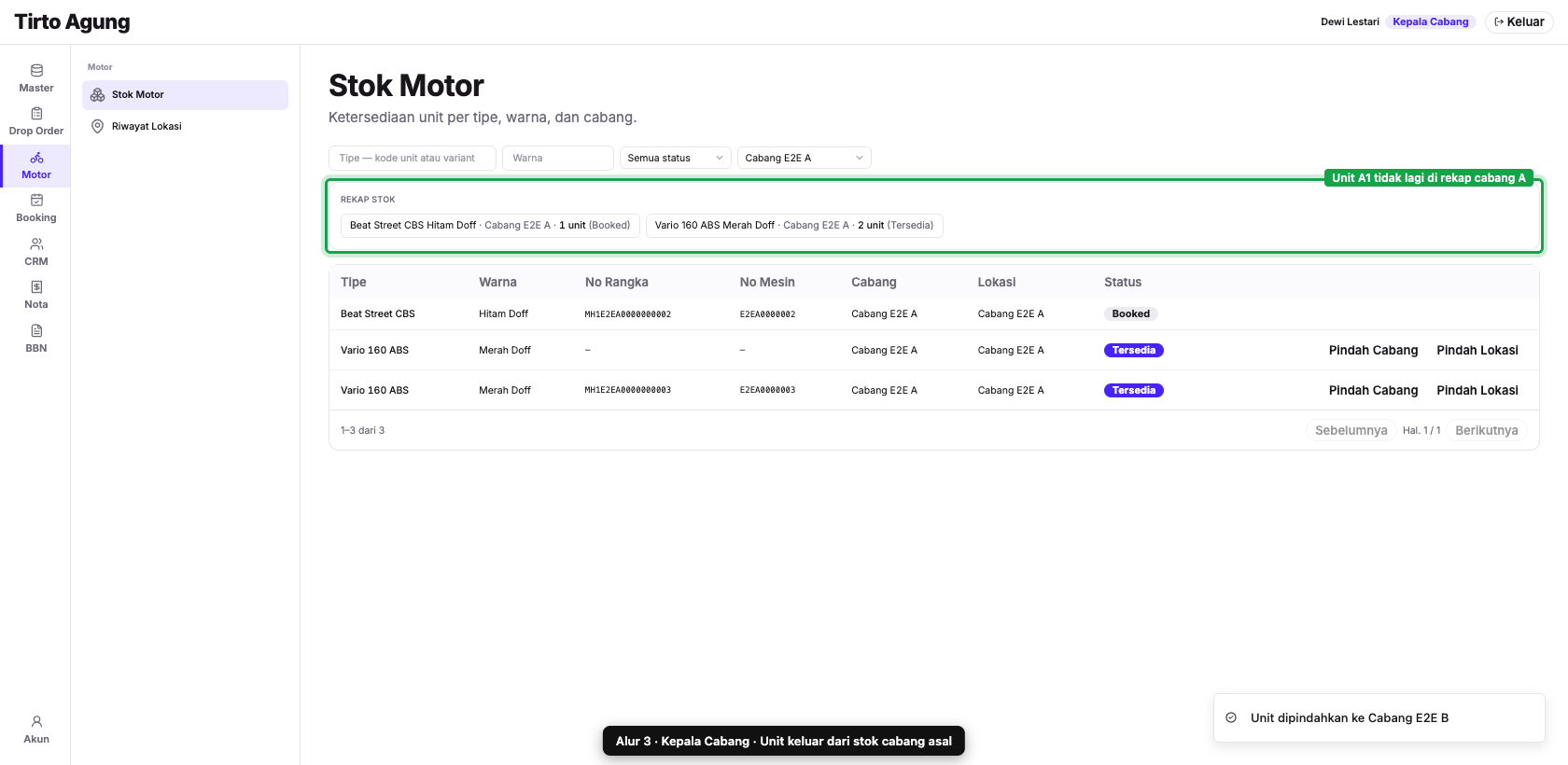Image resolution: width=1568 pixels, height=765 pixels.
Task: Open the Nota receipt icon
Action: 36,287
